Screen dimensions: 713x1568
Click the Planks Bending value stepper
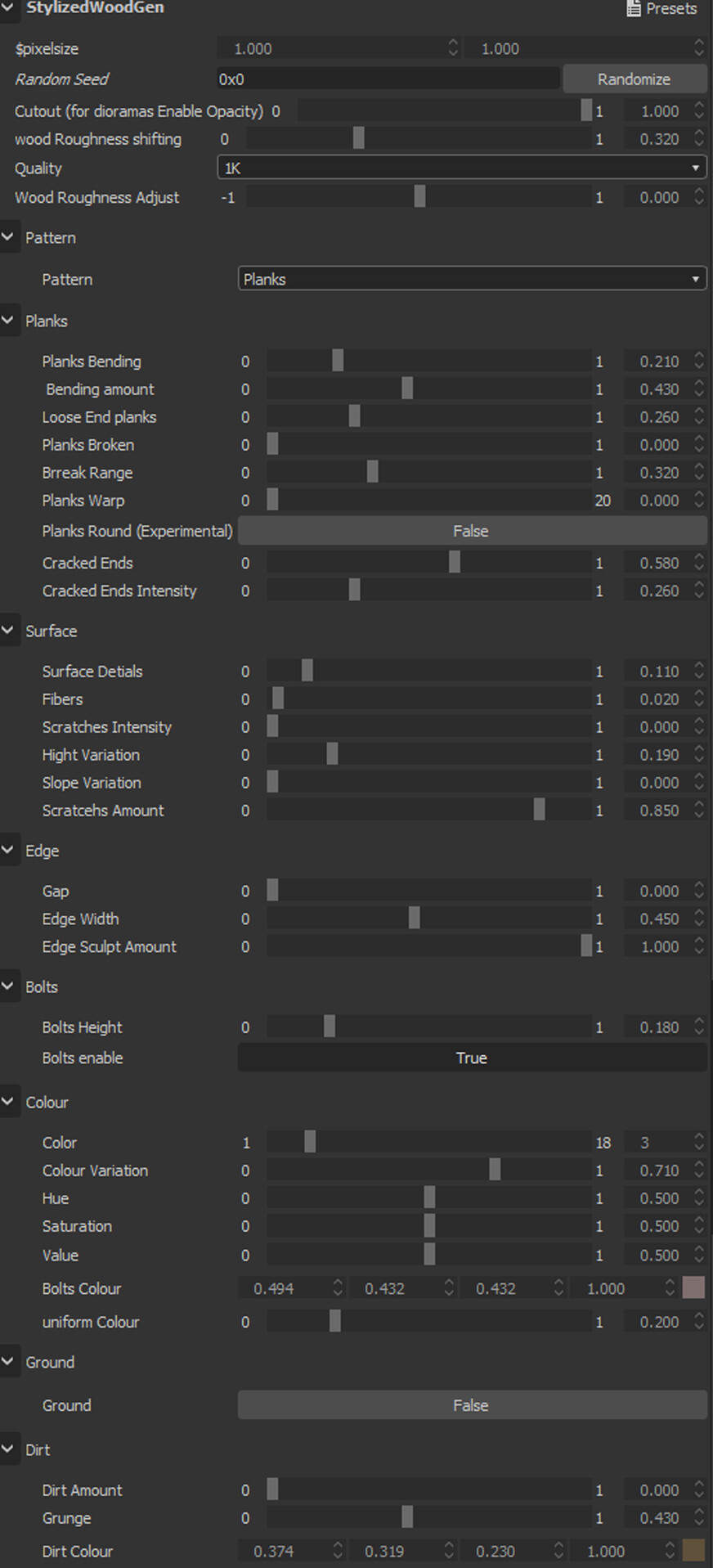[x=699, y=361]
